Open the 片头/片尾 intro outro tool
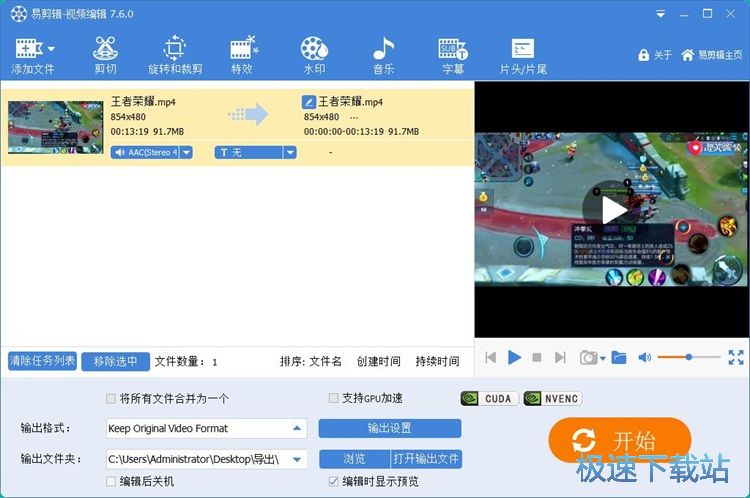 523,56
